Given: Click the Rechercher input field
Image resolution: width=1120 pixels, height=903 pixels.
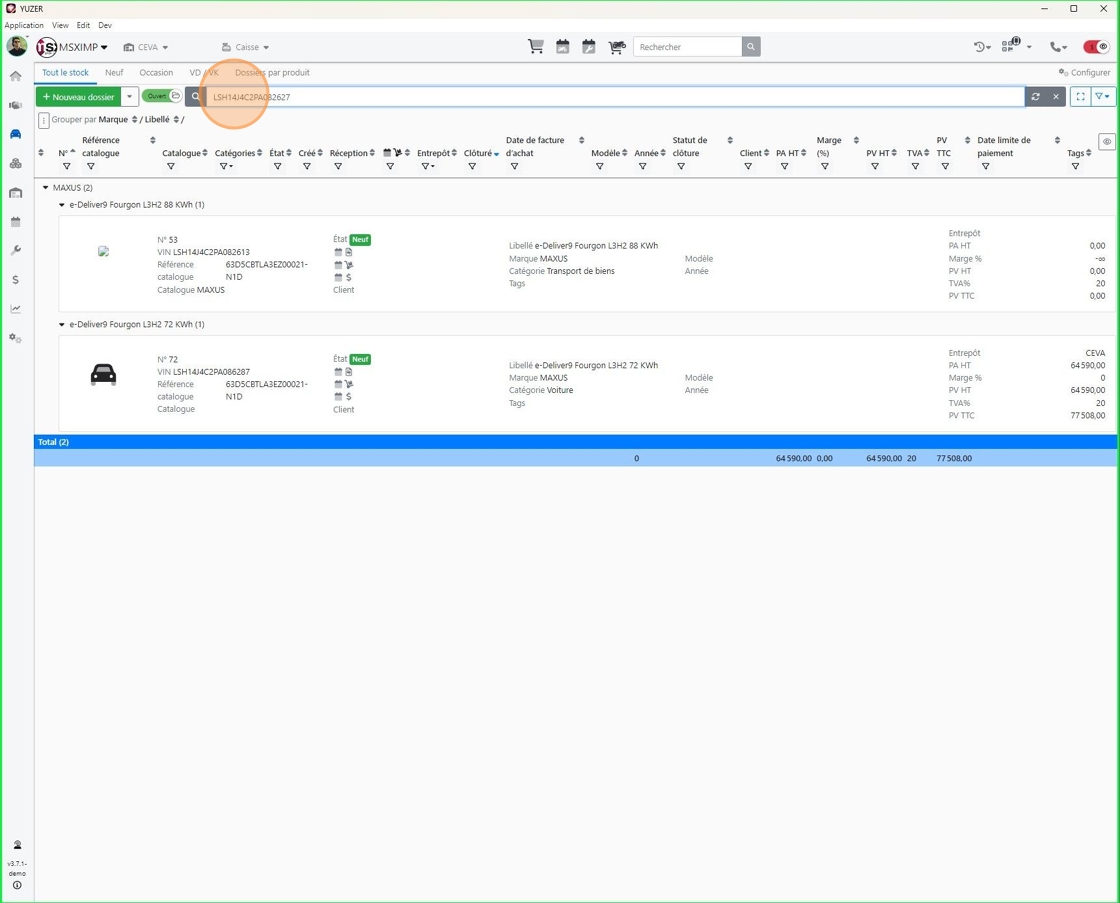Looking at the screenshot, I should click(x=687, y=46).
